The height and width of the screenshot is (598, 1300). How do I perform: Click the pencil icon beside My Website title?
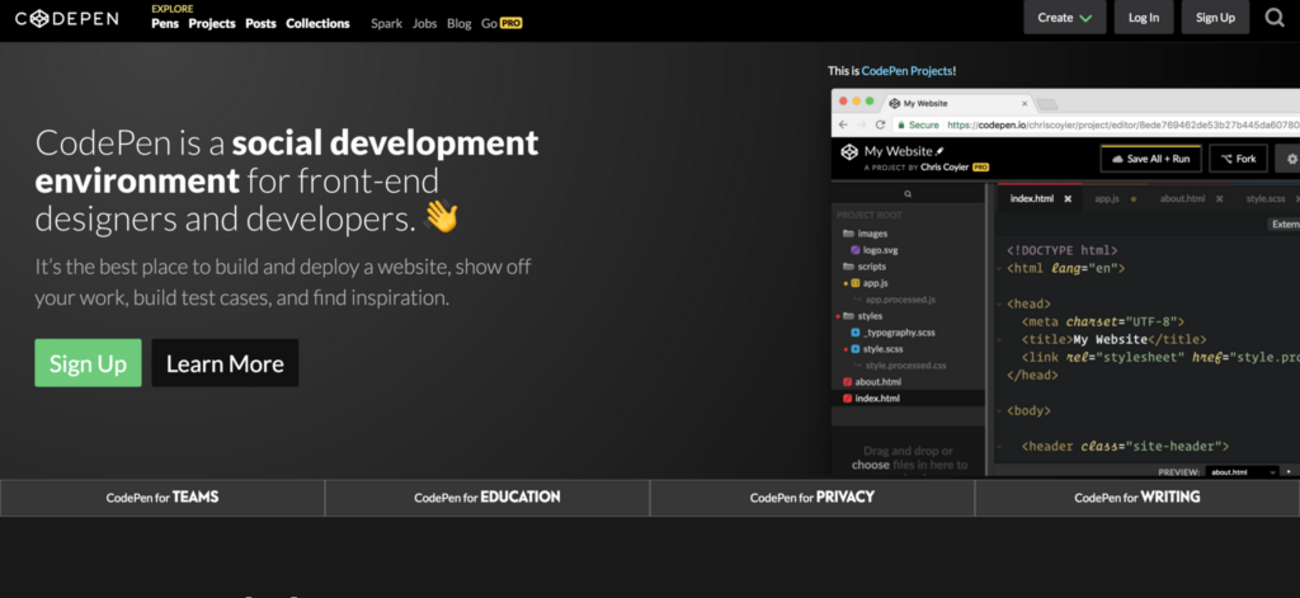tap(939, 151)
